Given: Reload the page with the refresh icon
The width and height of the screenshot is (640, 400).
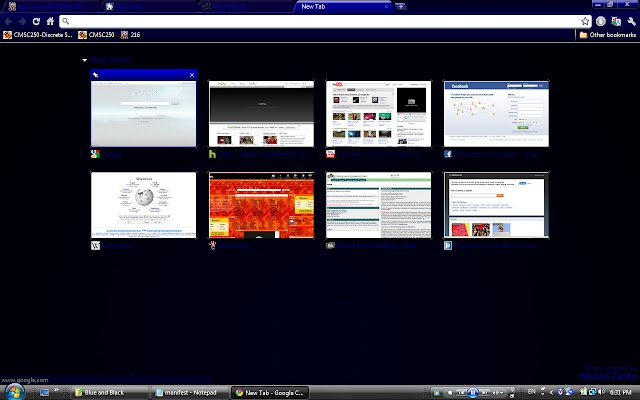Looking at the screenshot, I should point(36,21).
